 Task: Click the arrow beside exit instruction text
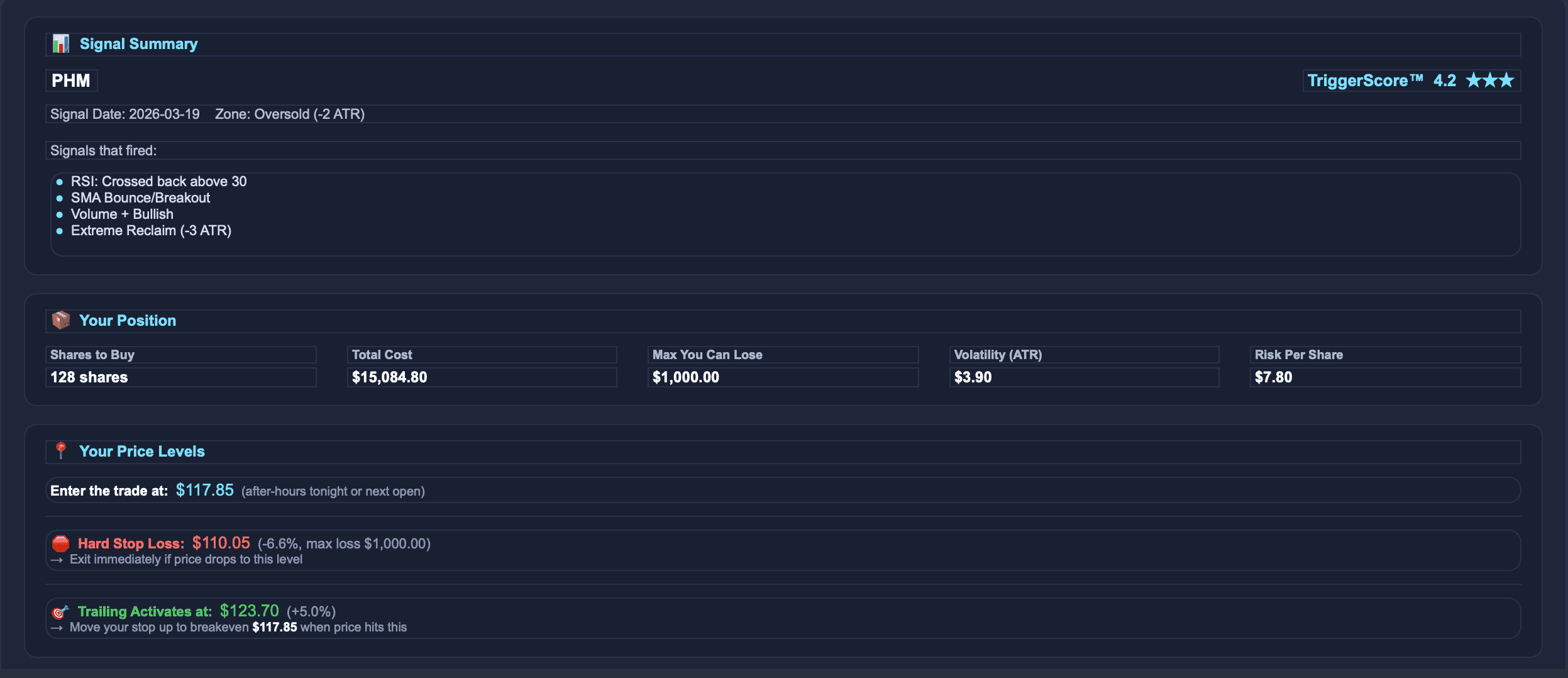pyautogui.click(x=57, y=559)
